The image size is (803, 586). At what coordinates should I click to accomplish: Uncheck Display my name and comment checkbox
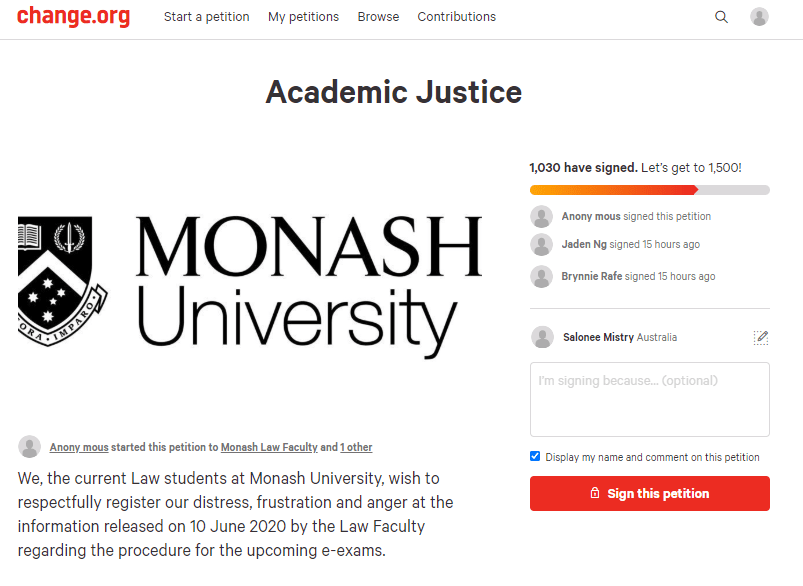coord(535,457)
